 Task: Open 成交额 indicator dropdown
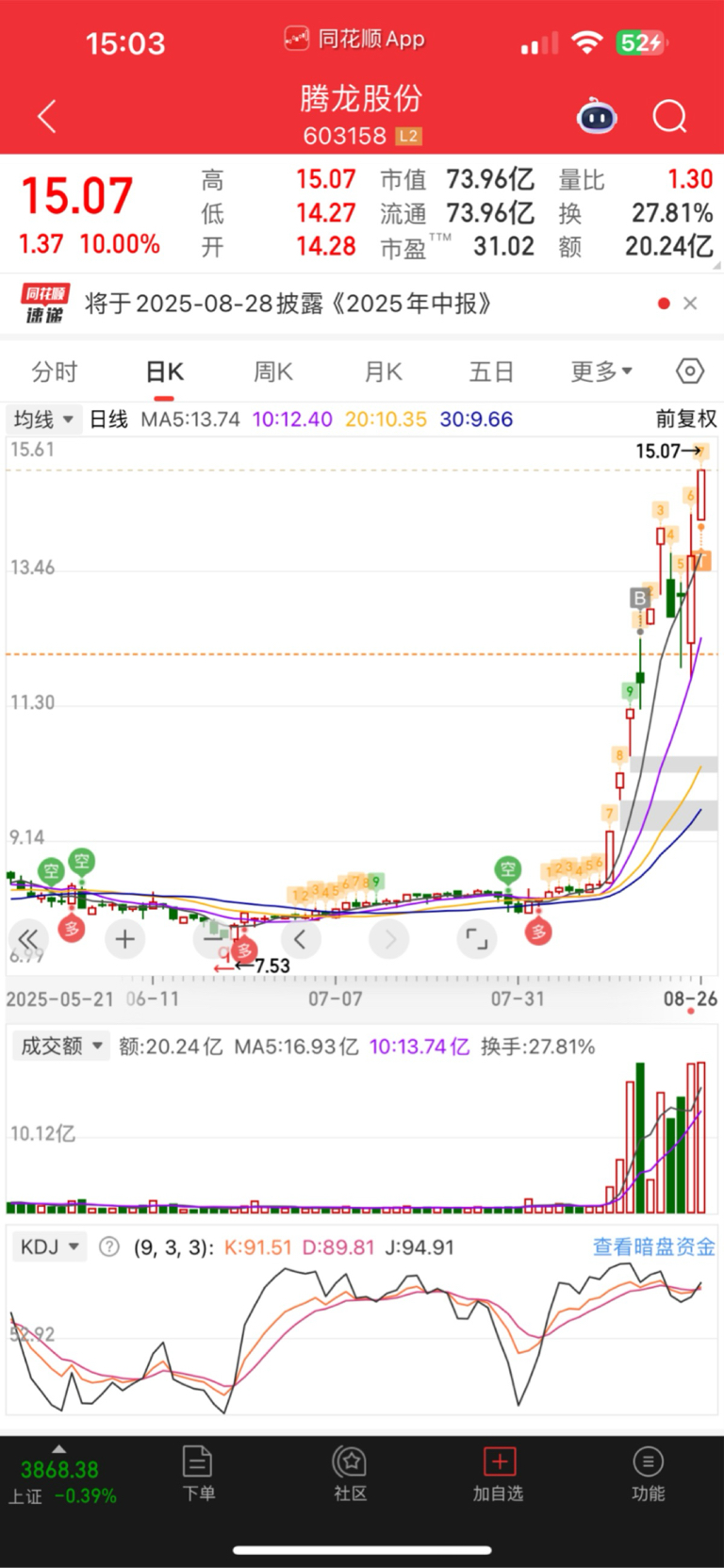(60, 1046)
